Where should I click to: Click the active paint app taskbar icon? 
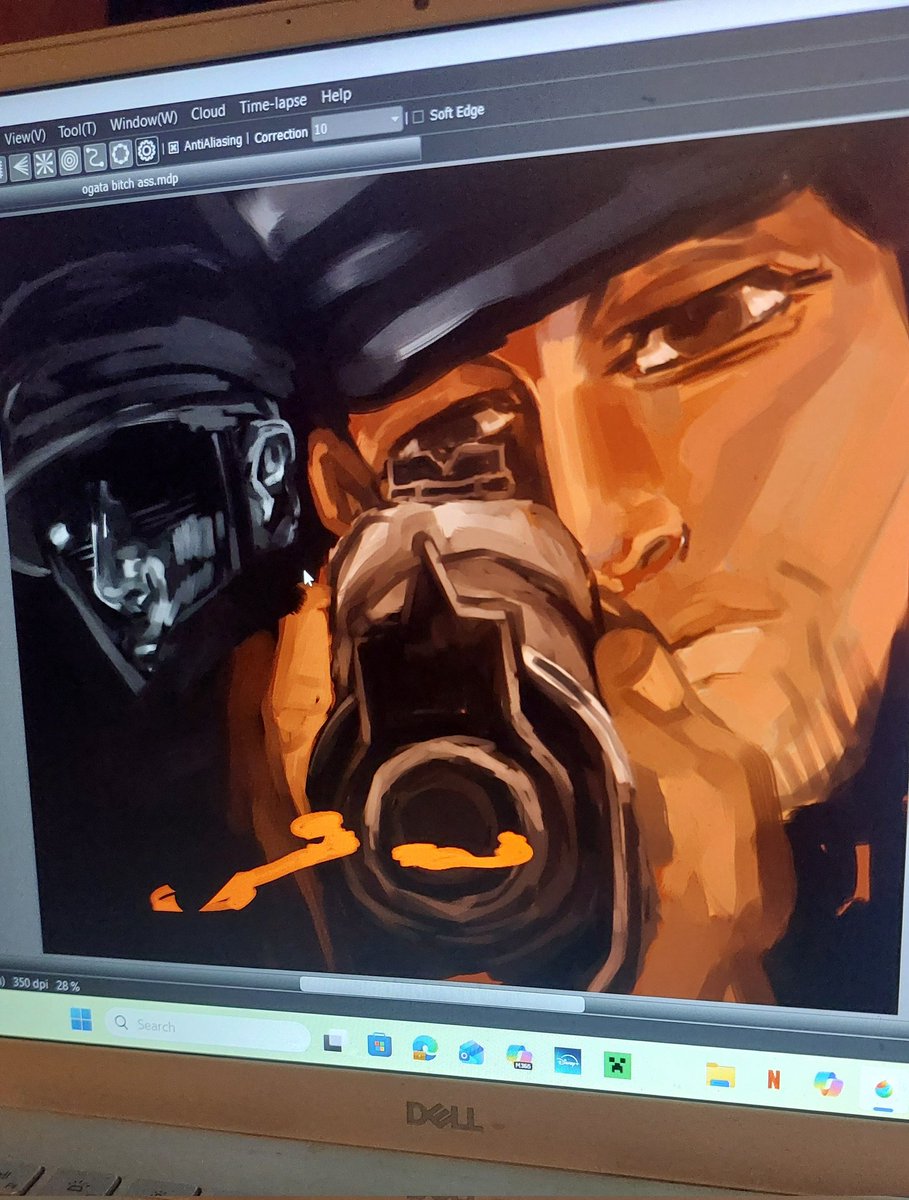point(884,1089)
